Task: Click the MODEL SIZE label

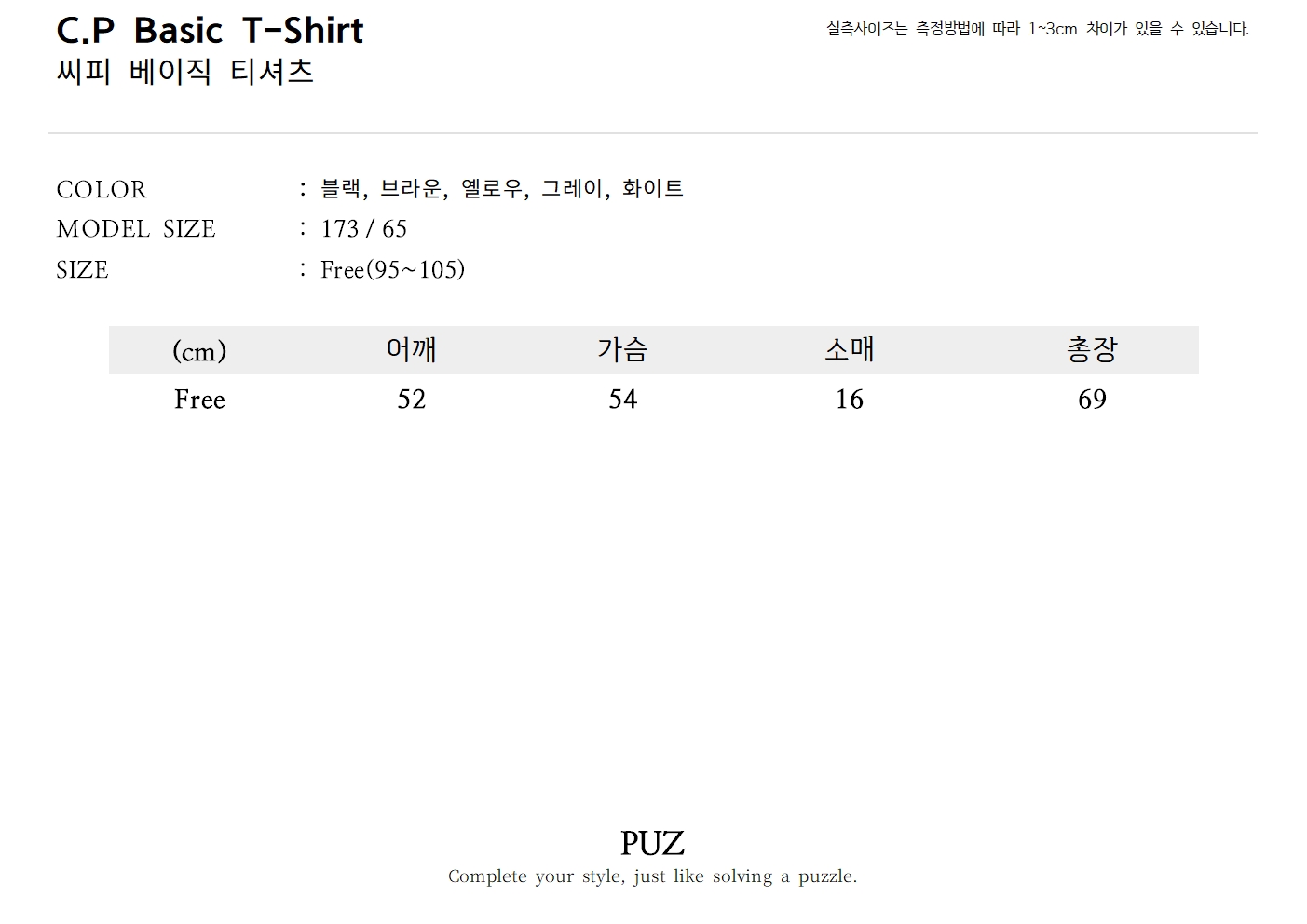Action: [x=136, y=229]
